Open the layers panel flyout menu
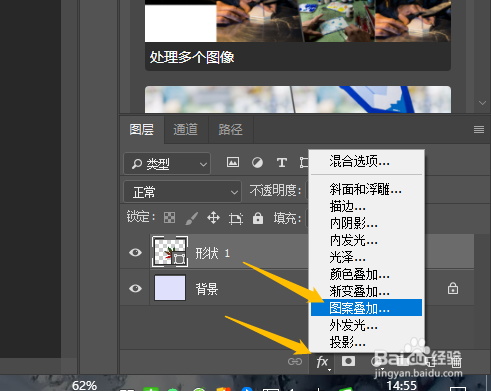This screenshot has width=491, height=391. pos(479,129)
